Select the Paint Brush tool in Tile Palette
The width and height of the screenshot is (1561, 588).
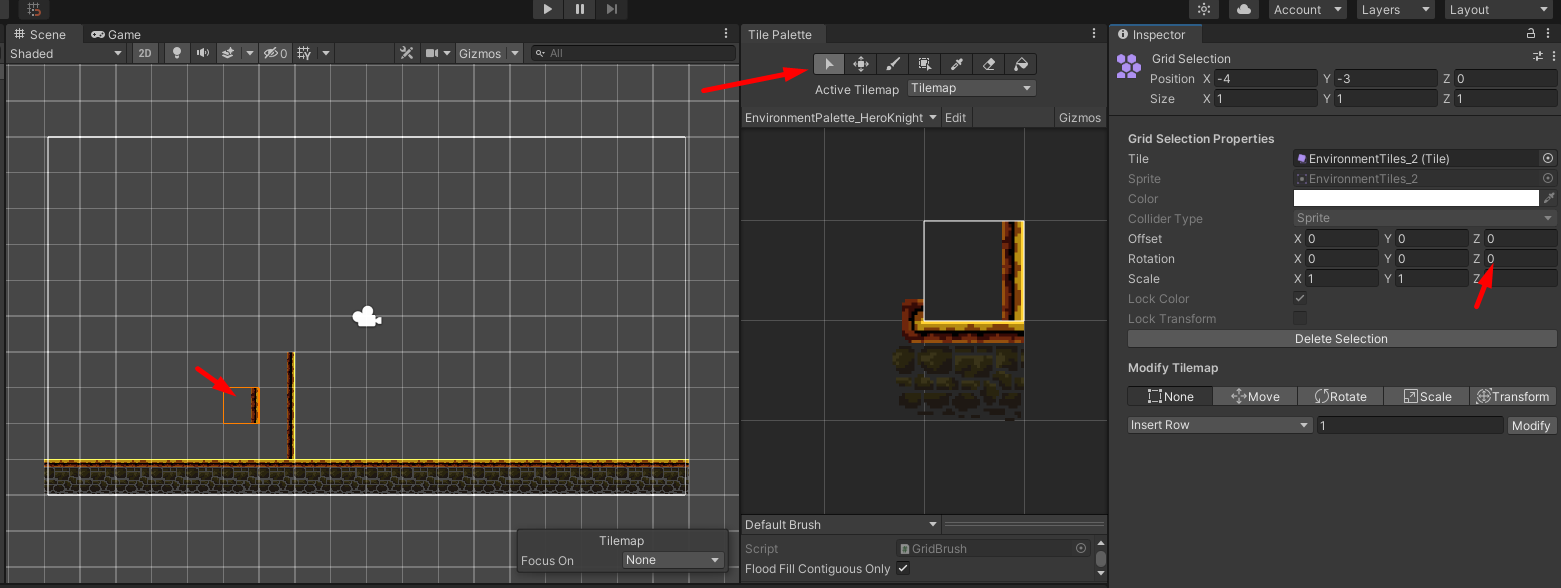click(x=892, y=63)
